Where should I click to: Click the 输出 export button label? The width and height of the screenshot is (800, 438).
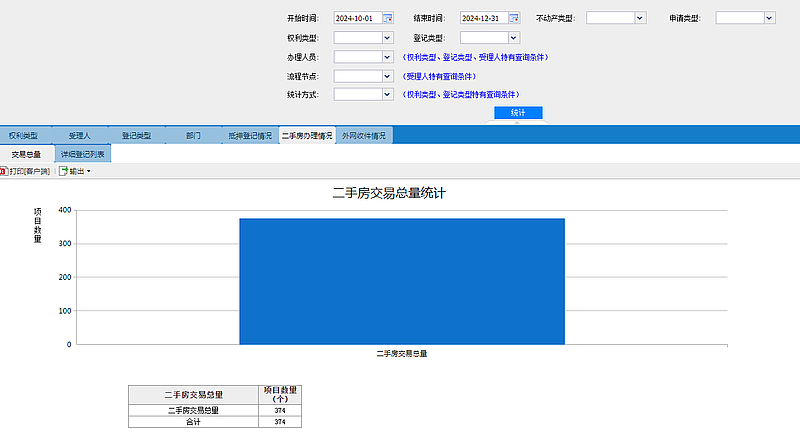tap(77, 172)
